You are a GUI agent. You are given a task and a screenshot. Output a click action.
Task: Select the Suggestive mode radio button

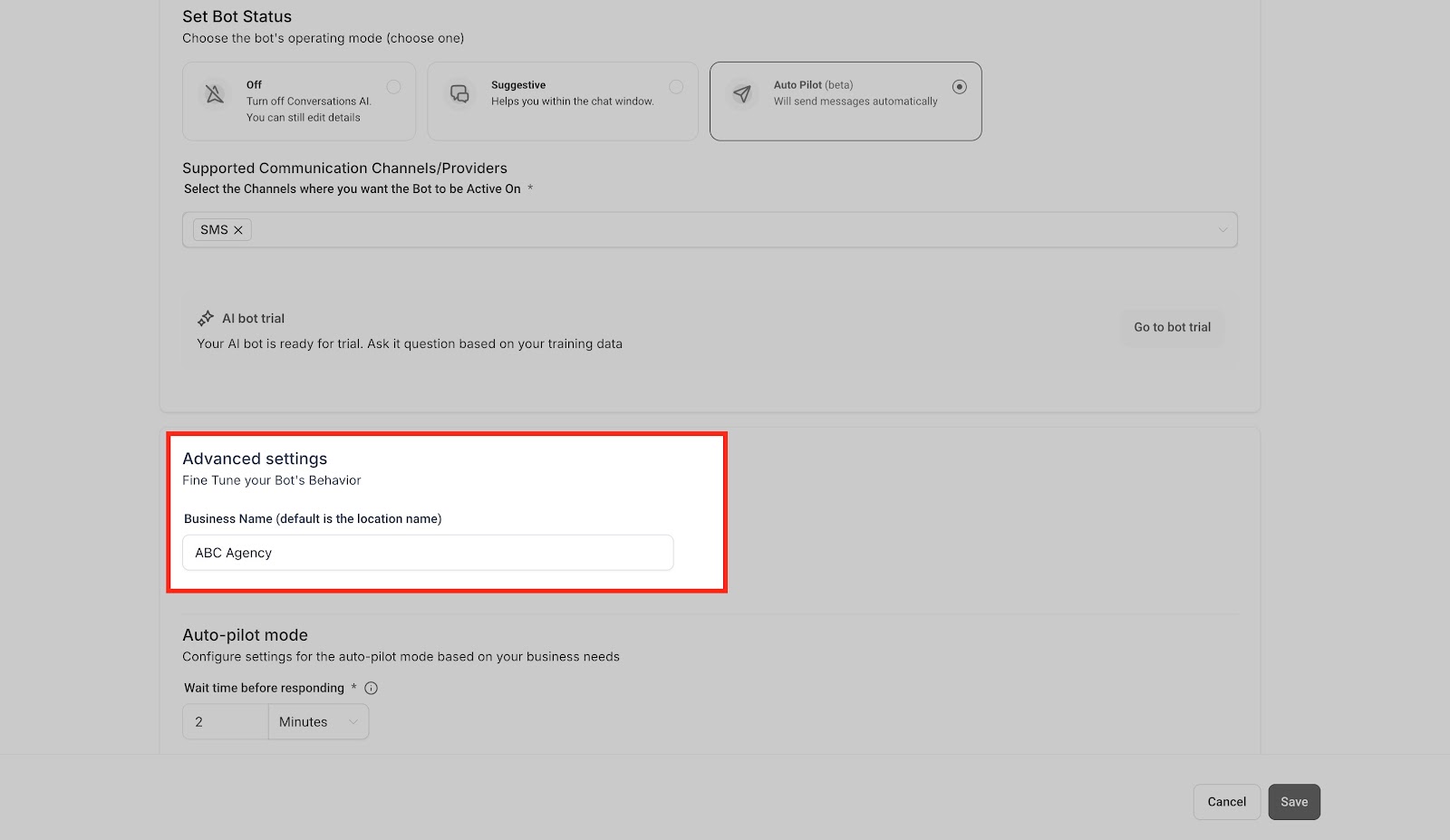coord(676,87)
